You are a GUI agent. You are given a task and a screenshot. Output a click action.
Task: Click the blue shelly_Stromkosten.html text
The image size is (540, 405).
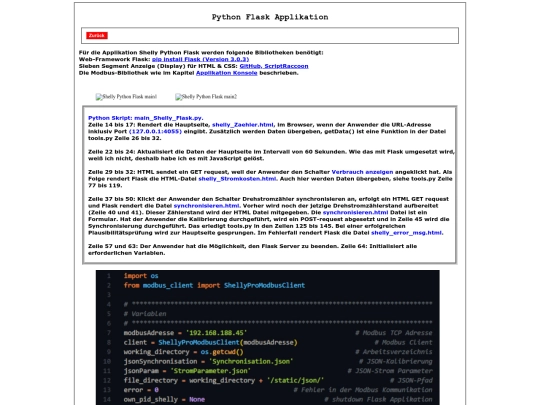237,179
